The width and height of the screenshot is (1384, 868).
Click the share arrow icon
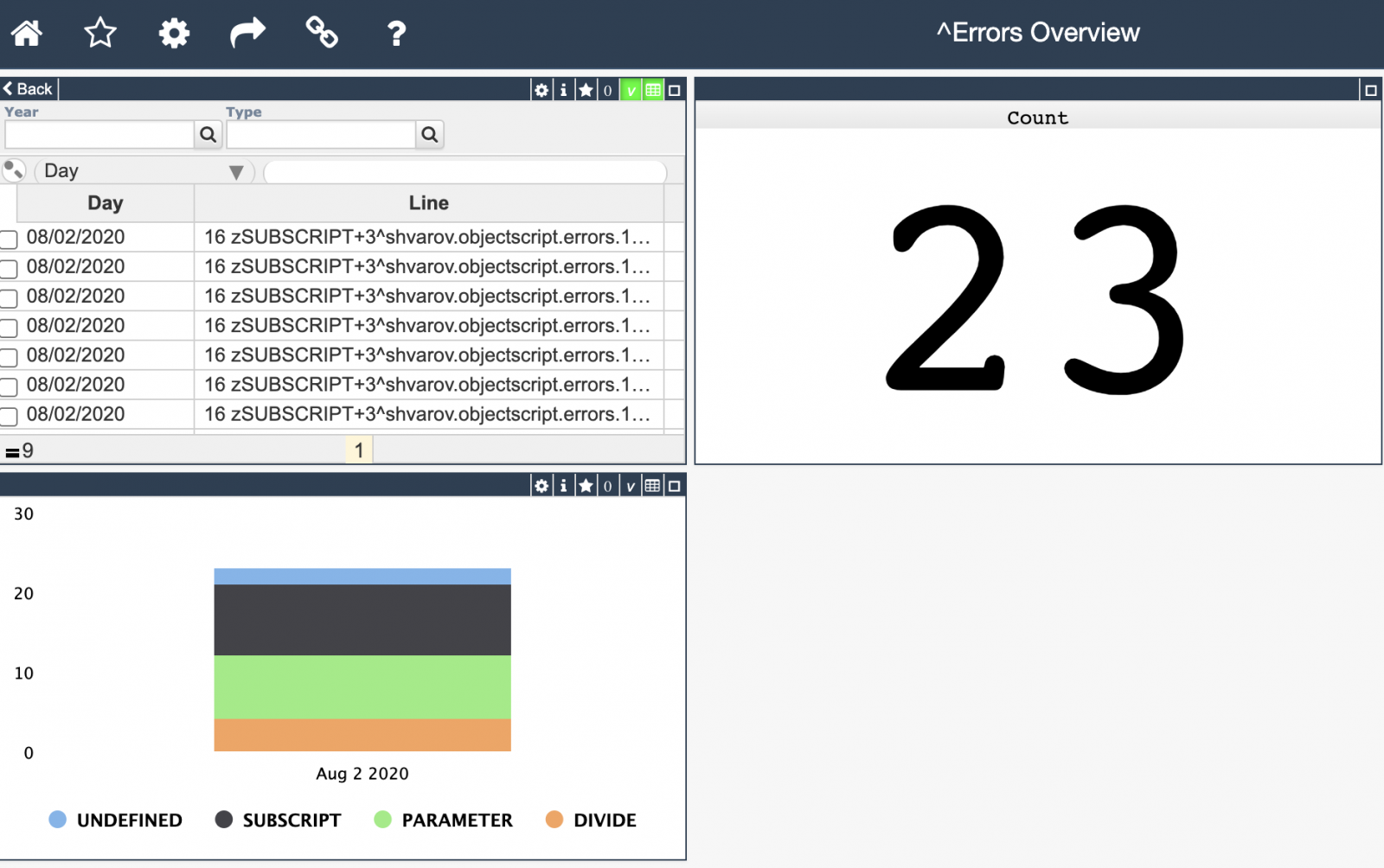coord(247,33)
